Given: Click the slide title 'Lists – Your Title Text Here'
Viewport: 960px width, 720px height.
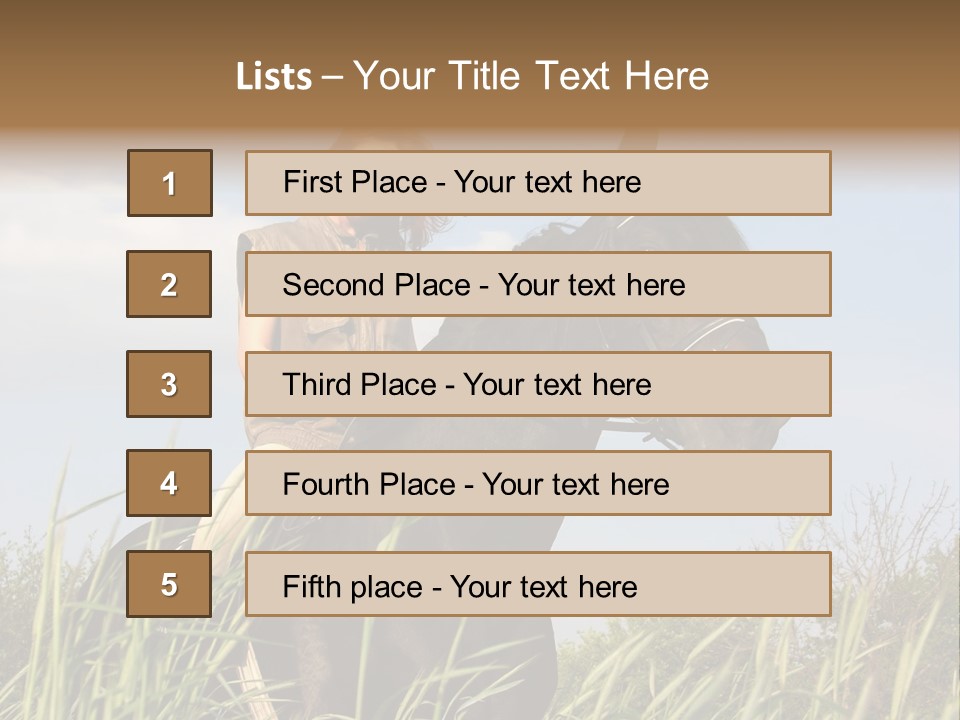Looking at the screenshot, I should pos(472,76).
